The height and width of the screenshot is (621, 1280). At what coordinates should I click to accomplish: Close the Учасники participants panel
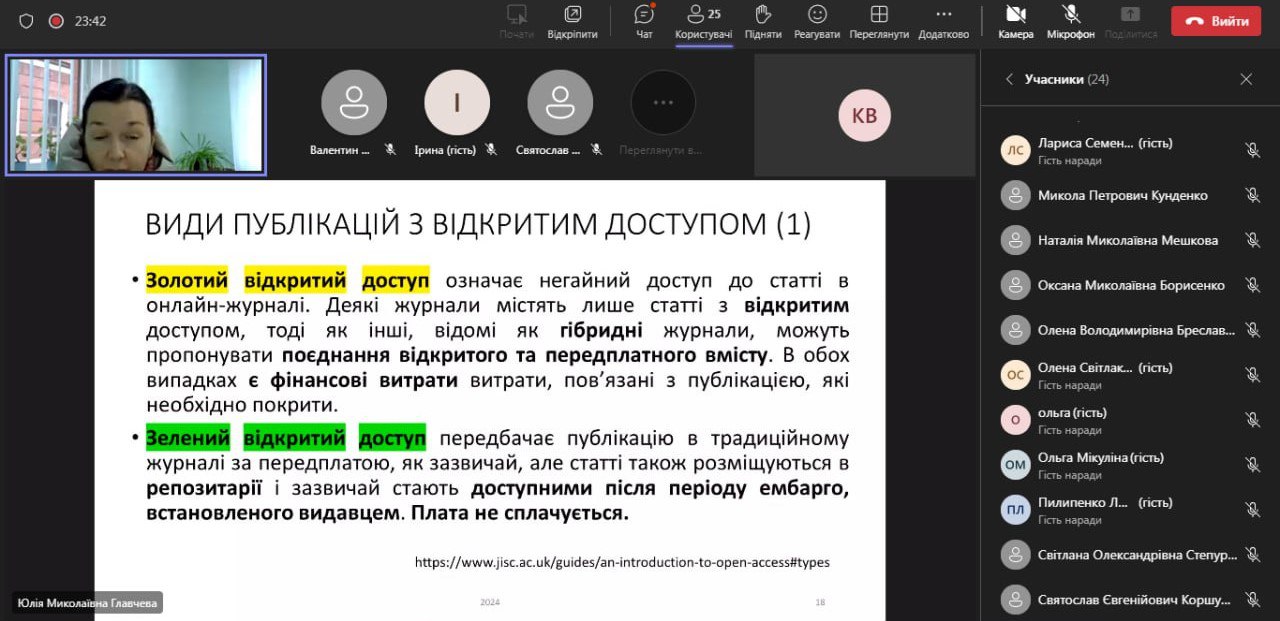[1246, 79]
